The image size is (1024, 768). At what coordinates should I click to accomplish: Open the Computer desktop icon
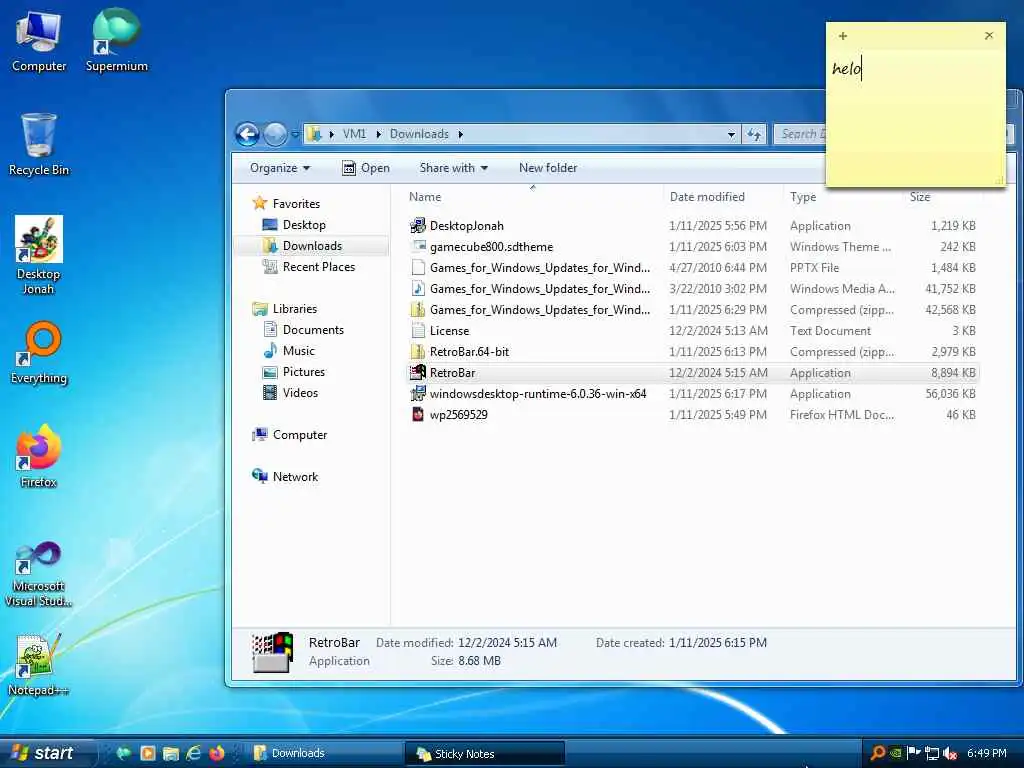(39, 42)
